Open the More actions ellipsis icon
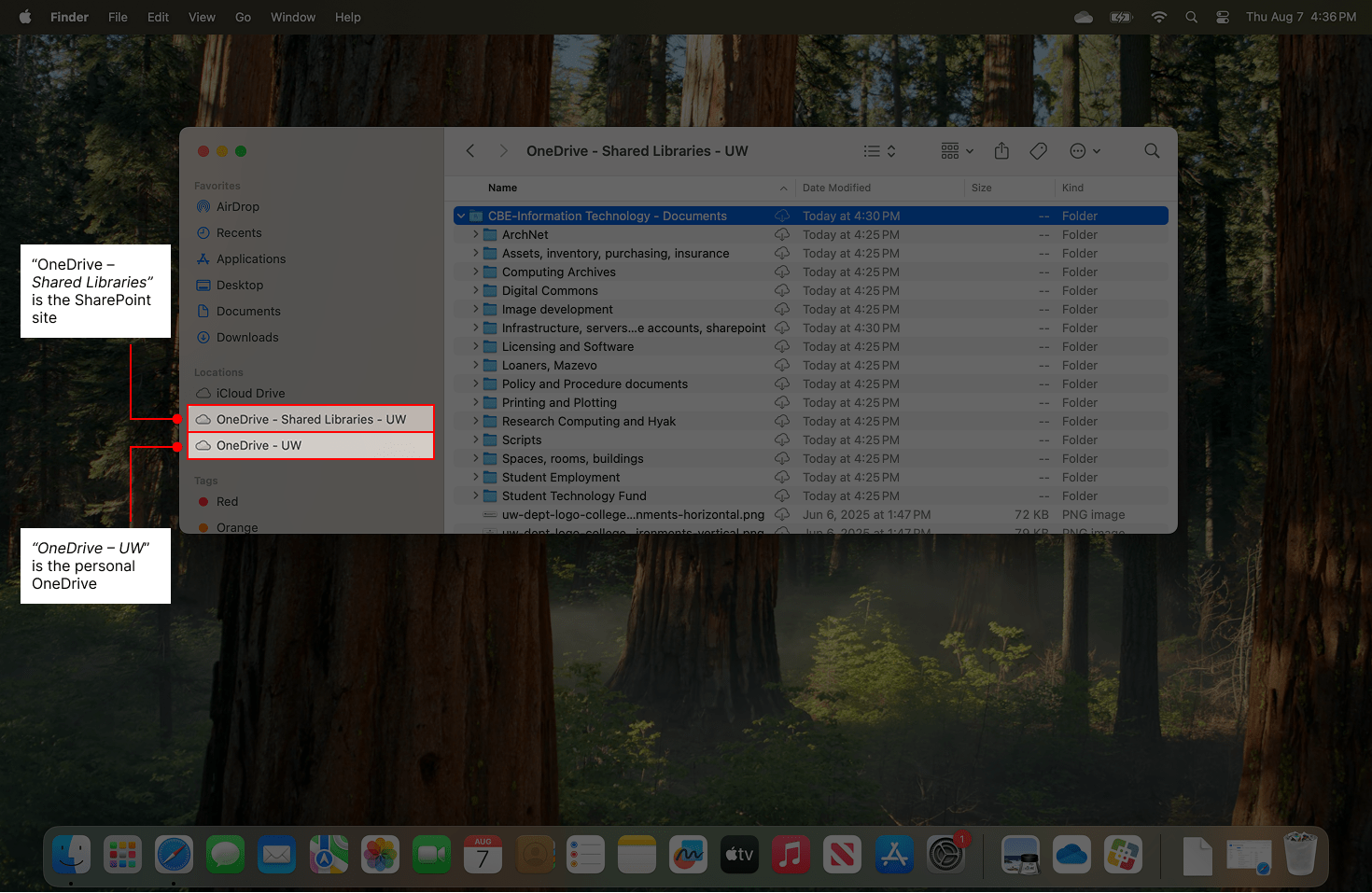The image size is (1372, 893). click(1078, 150)
